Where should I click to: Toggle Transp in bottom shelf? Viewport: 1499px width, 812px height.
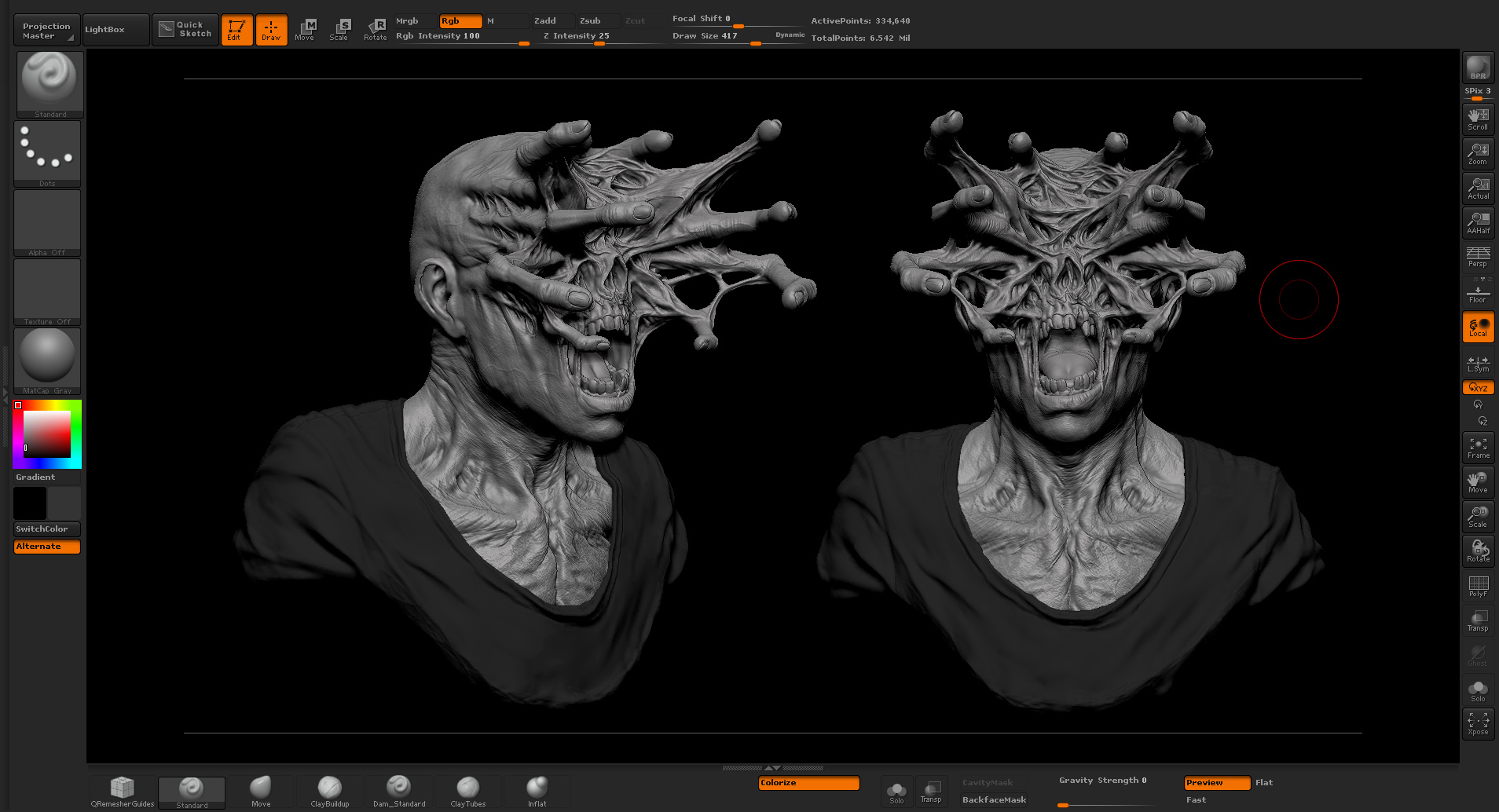click(931, 792)
